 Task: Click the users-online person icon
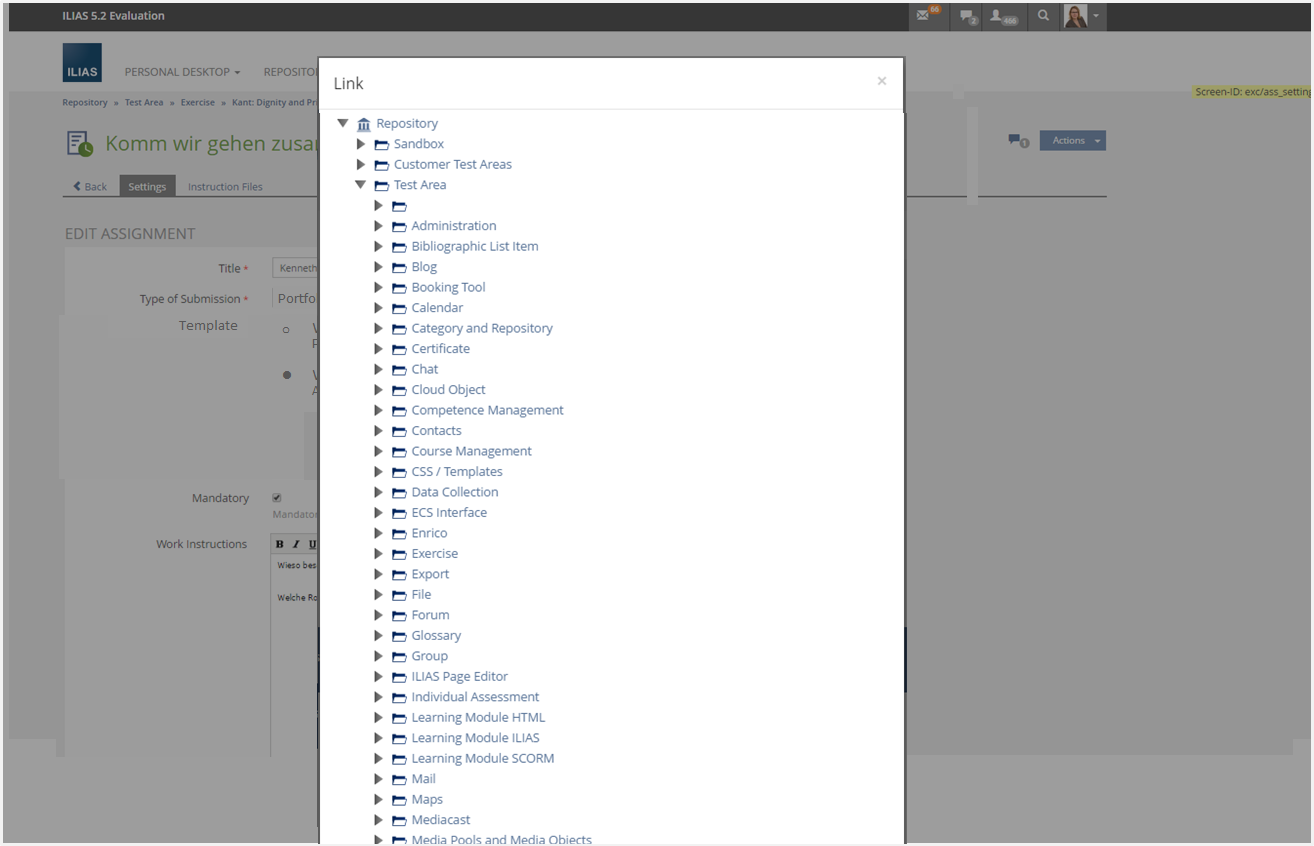click(998, 16)
